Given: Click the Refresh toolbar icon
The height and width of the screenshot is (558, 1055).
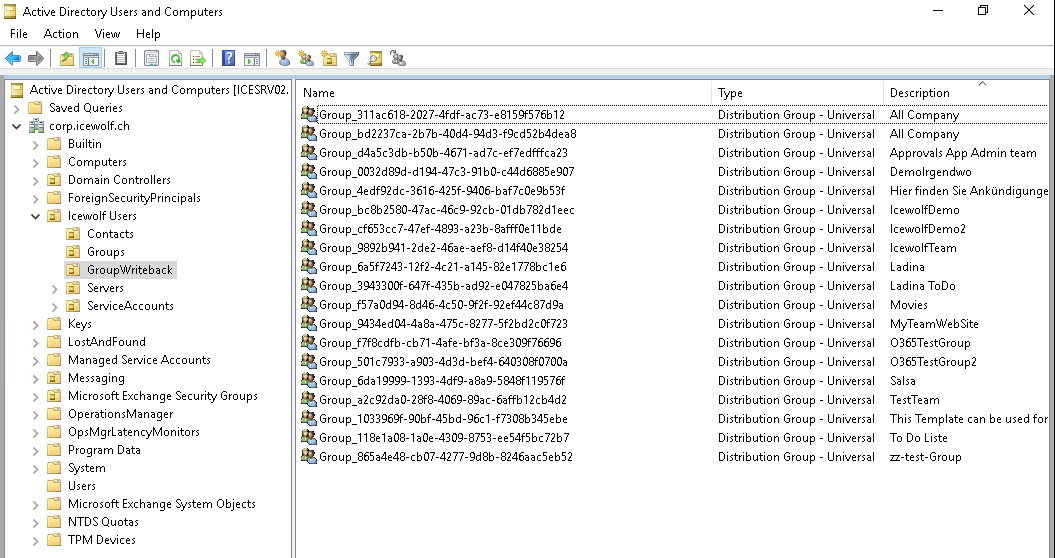Looking at the screenshot, I should (175, 59).
